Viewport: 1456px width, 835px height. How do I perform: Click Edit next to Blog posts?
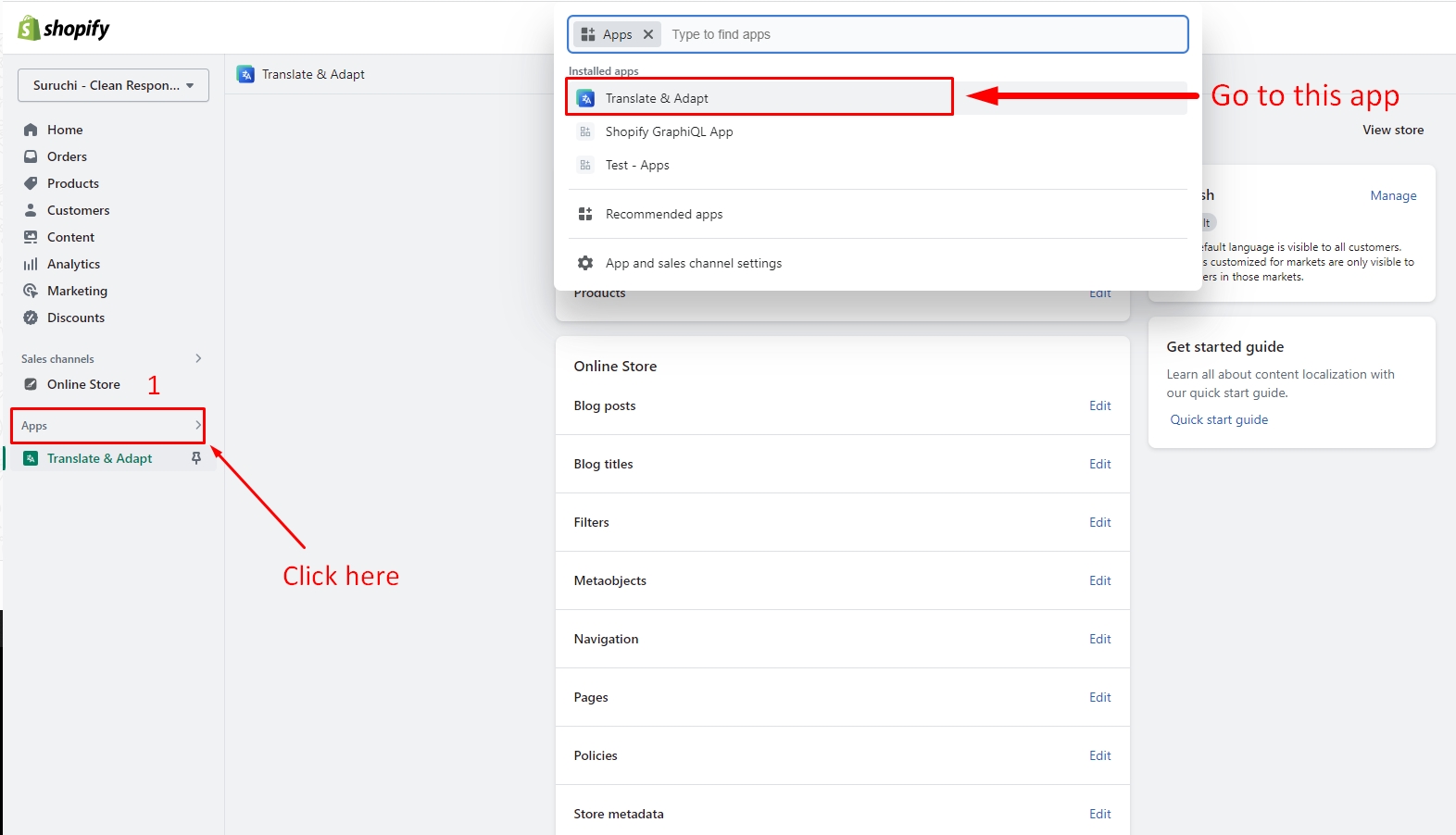click(x=1099, y=405)
